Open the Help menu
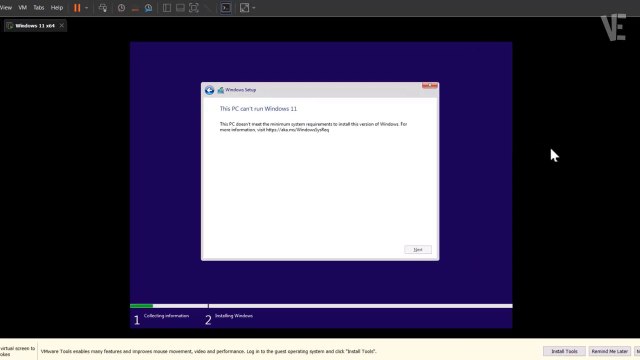This screenshot has width=640, height=360. coord(57,7)
